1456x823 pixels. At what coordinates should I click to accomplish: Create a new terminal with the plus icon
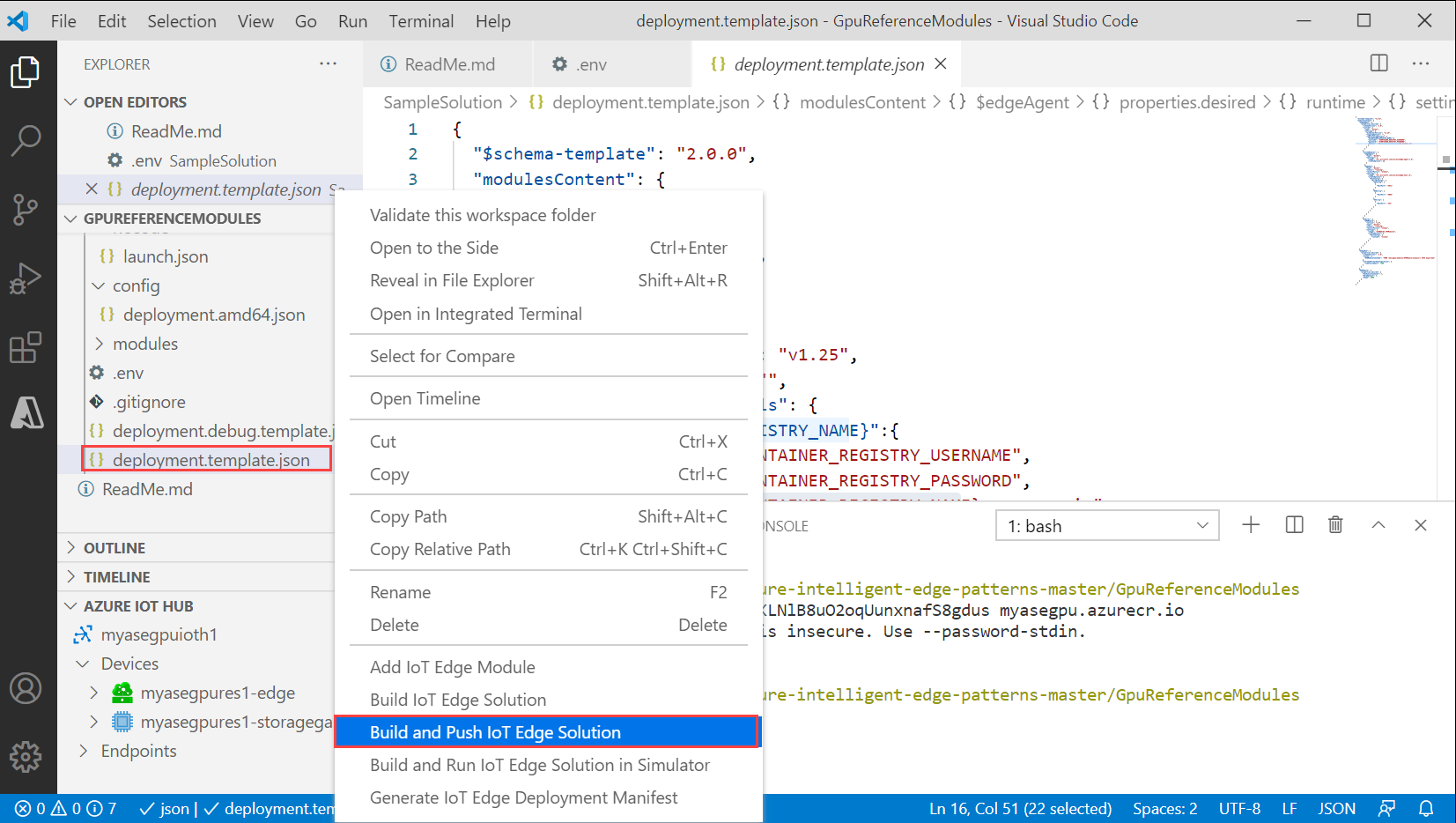point(1251,524)
